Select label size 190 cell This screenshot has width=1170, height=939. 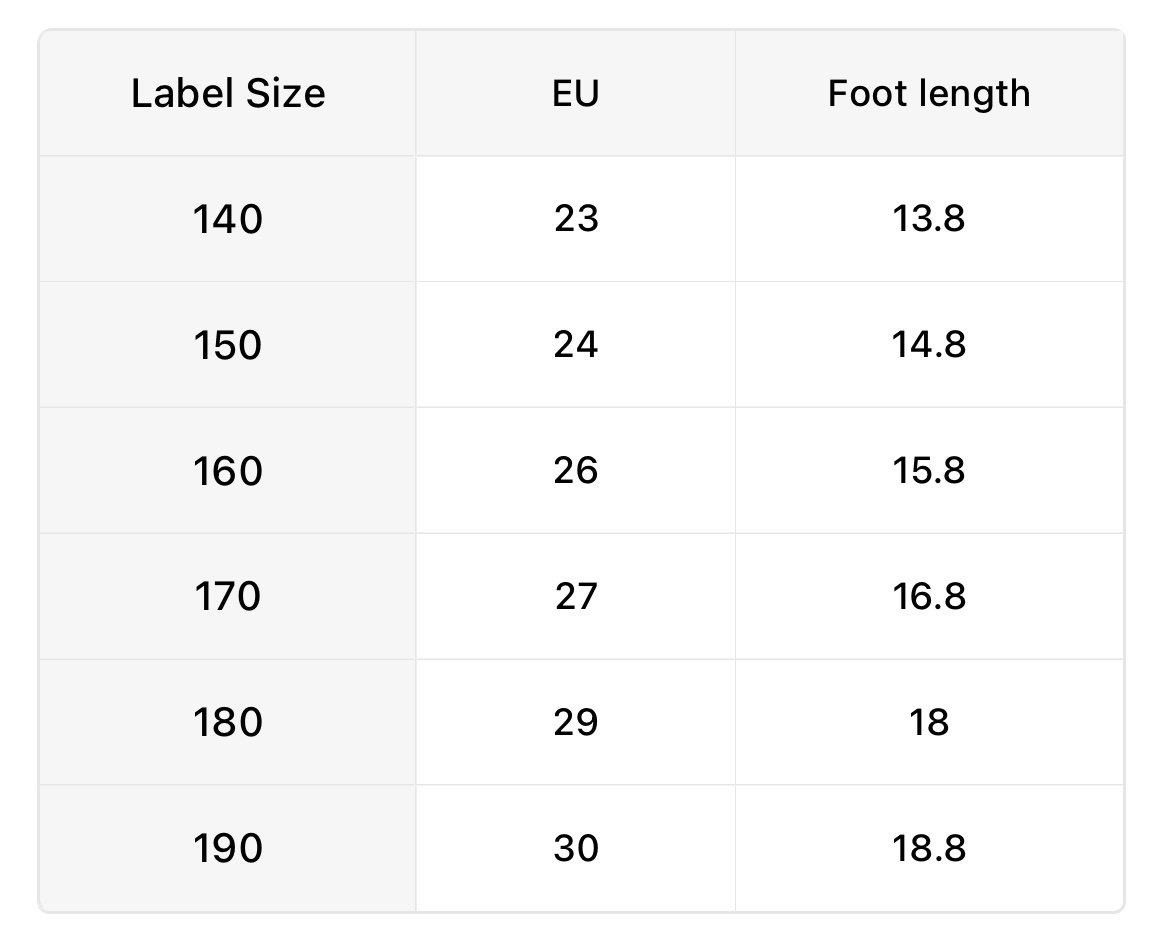coord(228,848)
